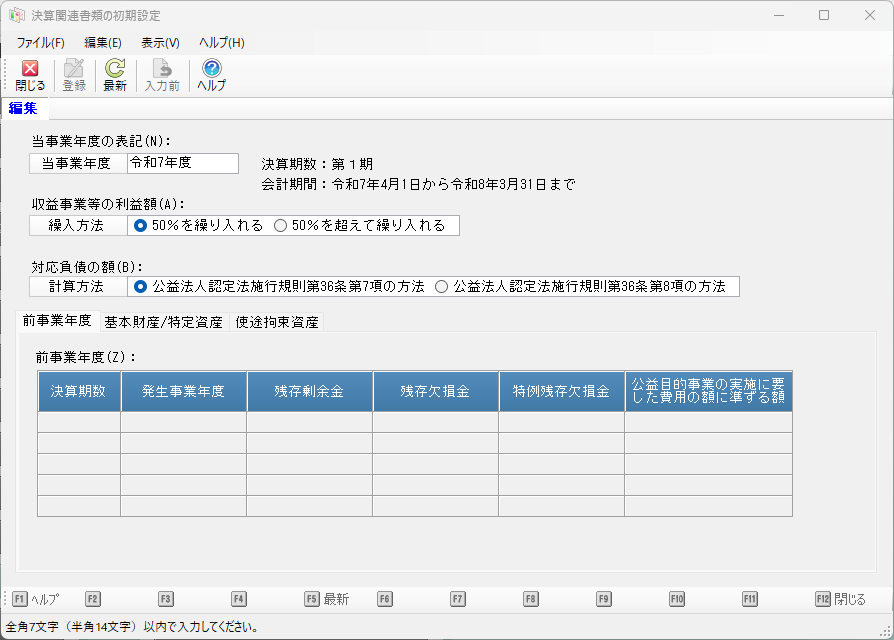Viewport: 894px width, 640px height.
Task: Click the first empty cell under 決算期数
Action: pos(79,422)
